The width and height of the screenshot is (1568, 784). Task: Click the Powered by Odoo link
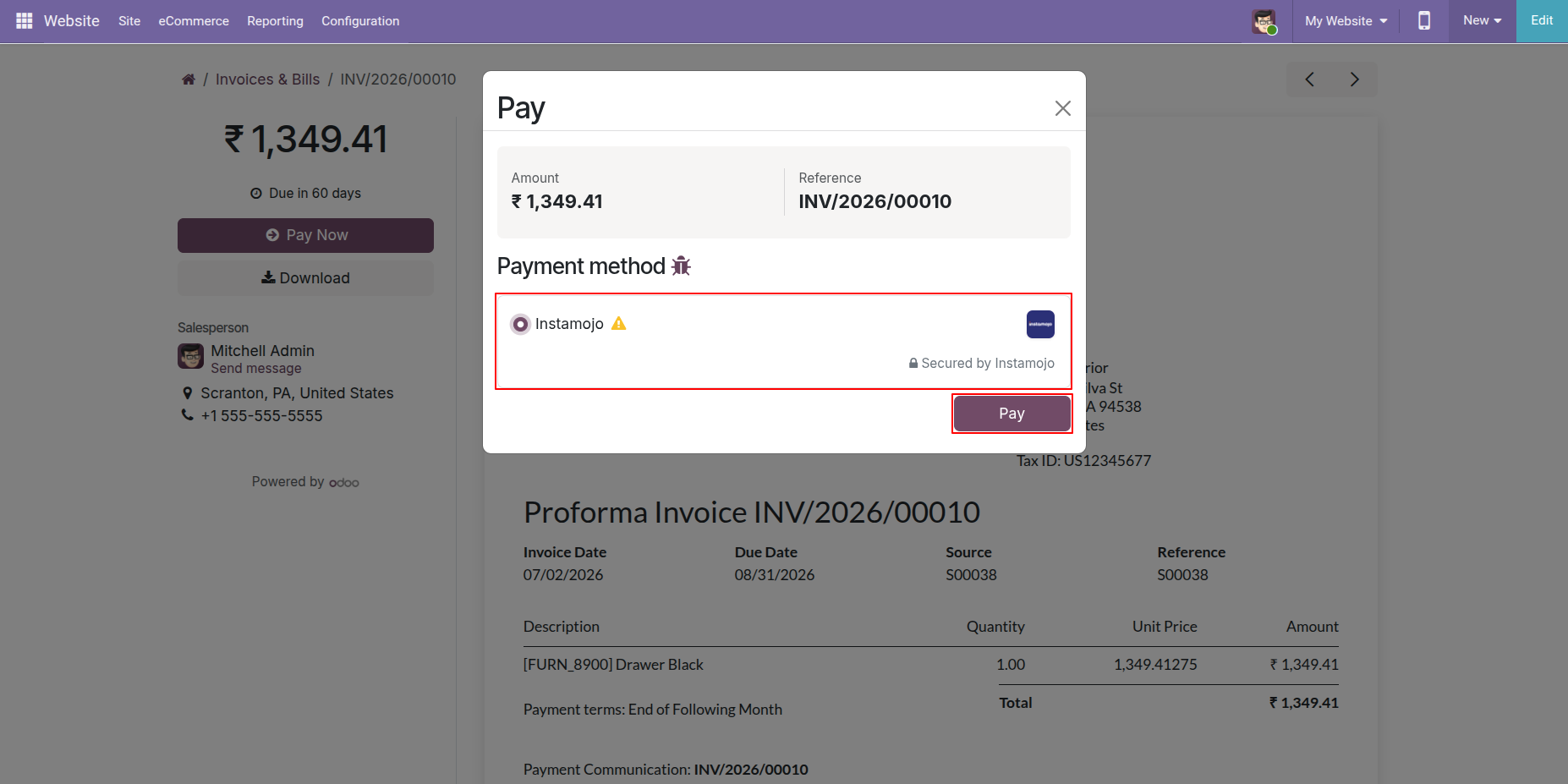(x=305, y=482)
